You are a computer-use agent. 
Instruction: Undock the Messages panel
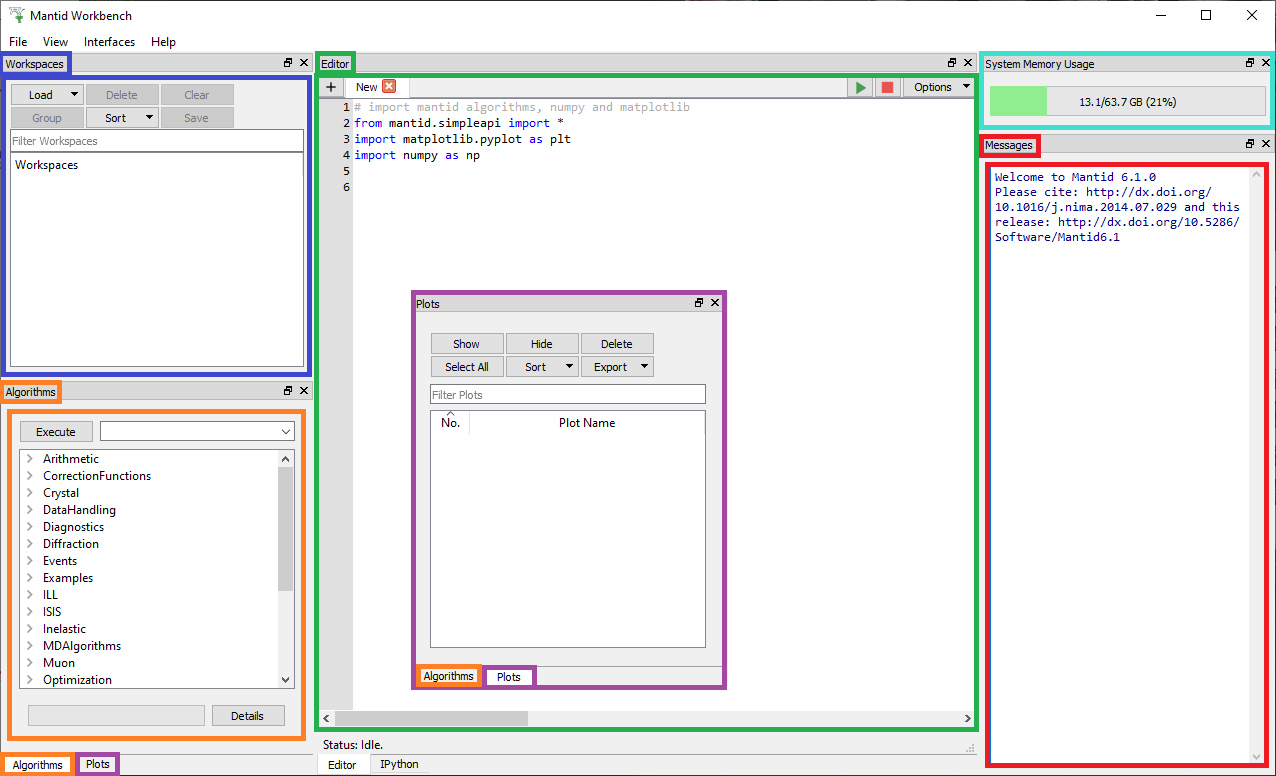(1250, 144)
